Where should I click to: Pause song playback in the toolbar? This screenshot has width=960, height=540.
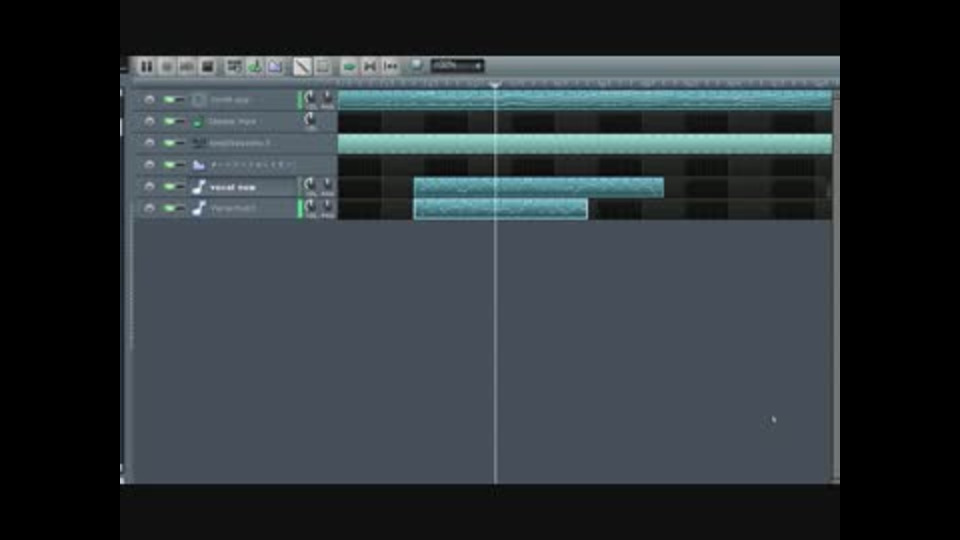pyautogui.click(x=146, y=66)
